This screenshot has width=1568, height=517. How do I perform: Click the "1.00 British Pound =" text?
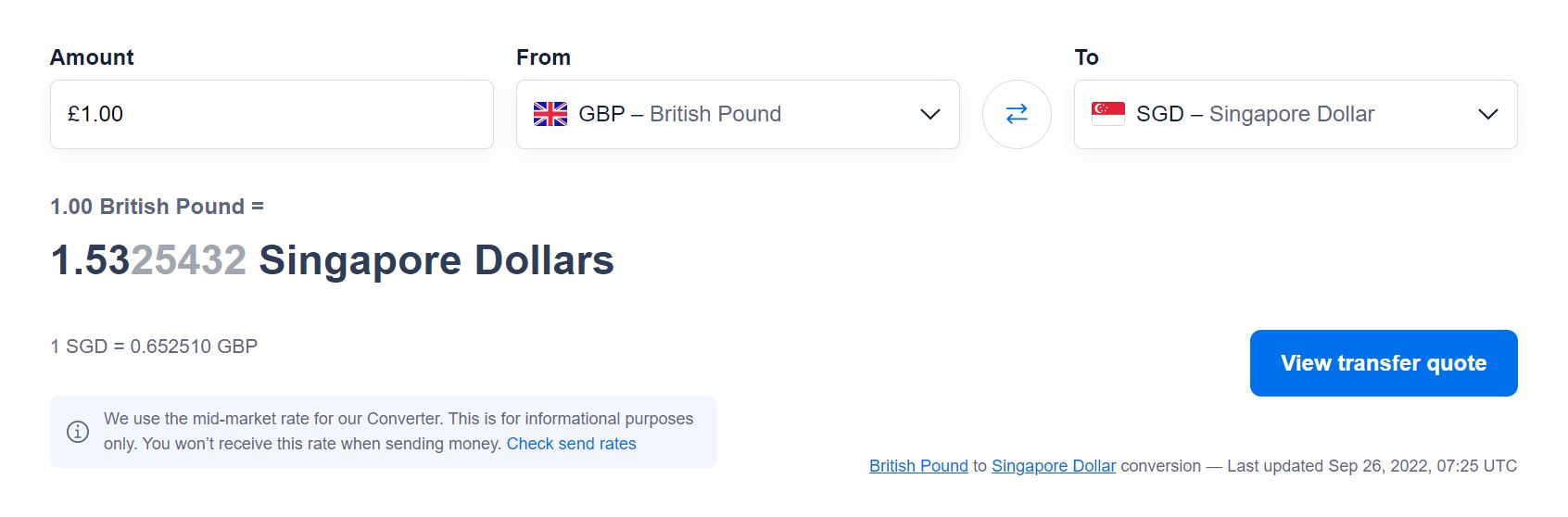pos(157,207)
